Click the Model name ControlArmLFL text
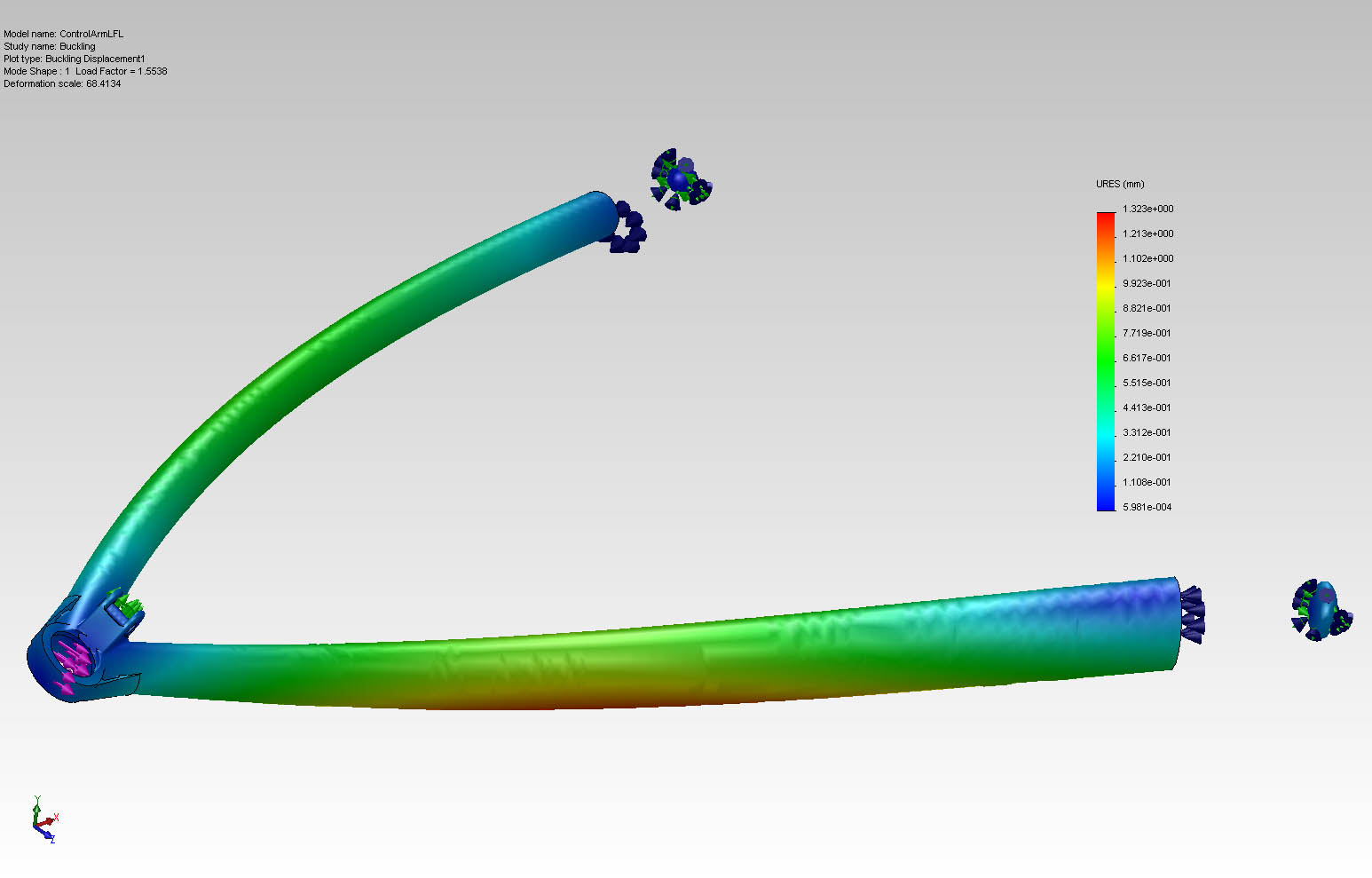This screenshot has width=1372, height=878. [x=64, y=34]
